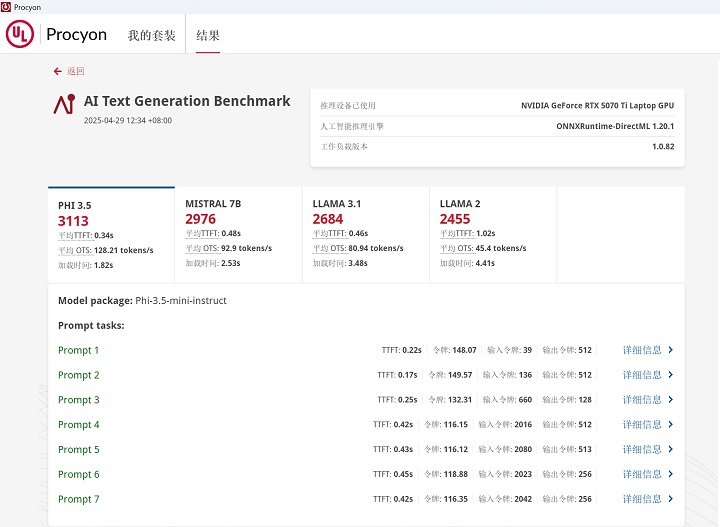Open 详细信息 for Prompt 3
The height and width of the screenshot is (527, 720).
(642, 399)
